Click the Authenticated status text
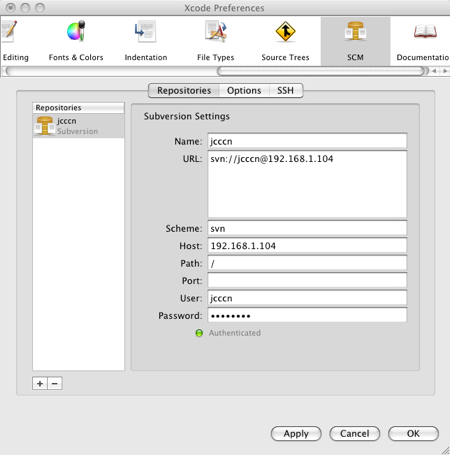Screen dimensions: 450x455 pyautogui.click(x=235, y=333)
